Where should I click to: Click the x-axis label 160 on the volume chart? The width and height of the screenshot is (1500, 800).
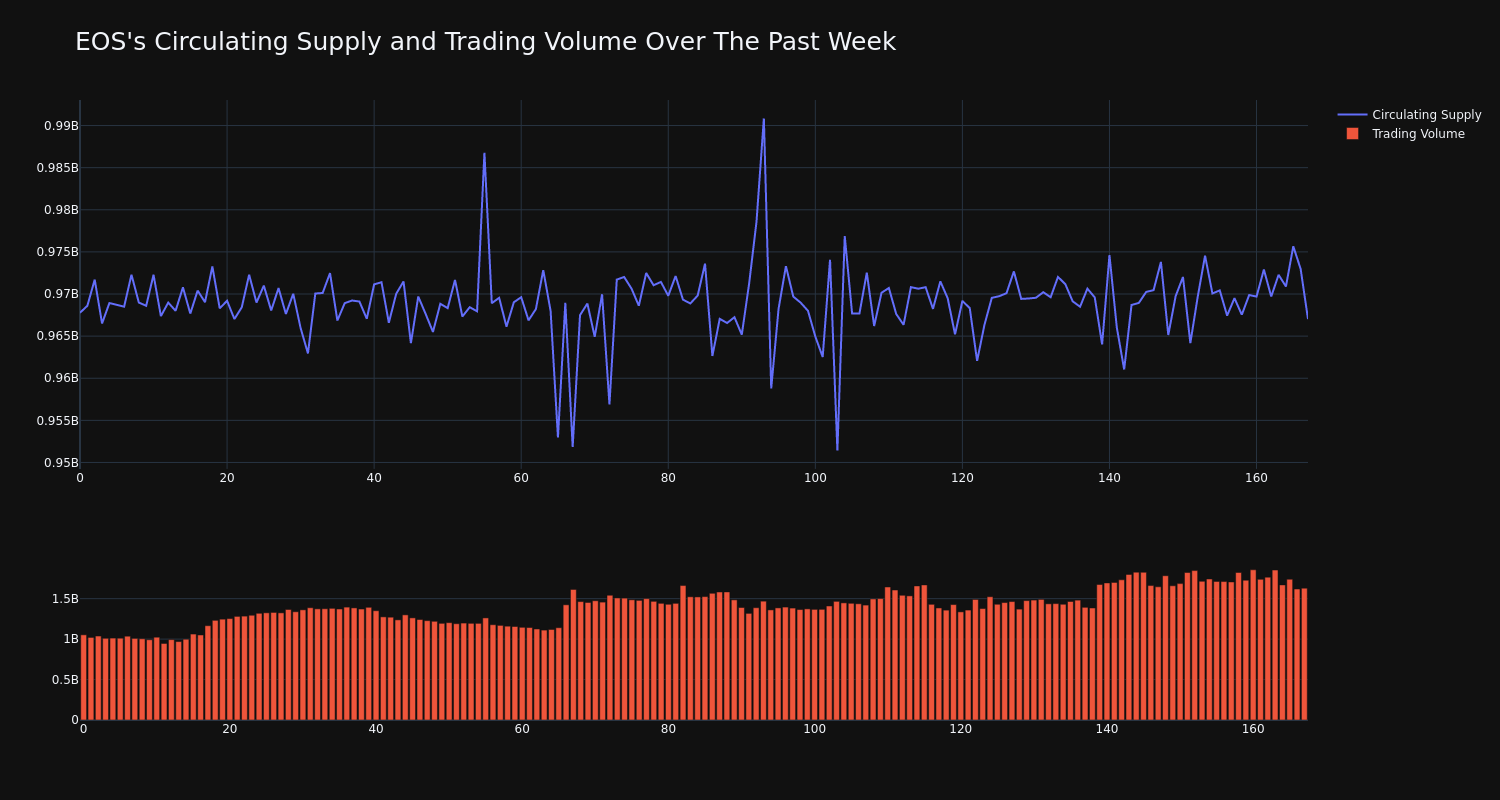click(1253, 729)
